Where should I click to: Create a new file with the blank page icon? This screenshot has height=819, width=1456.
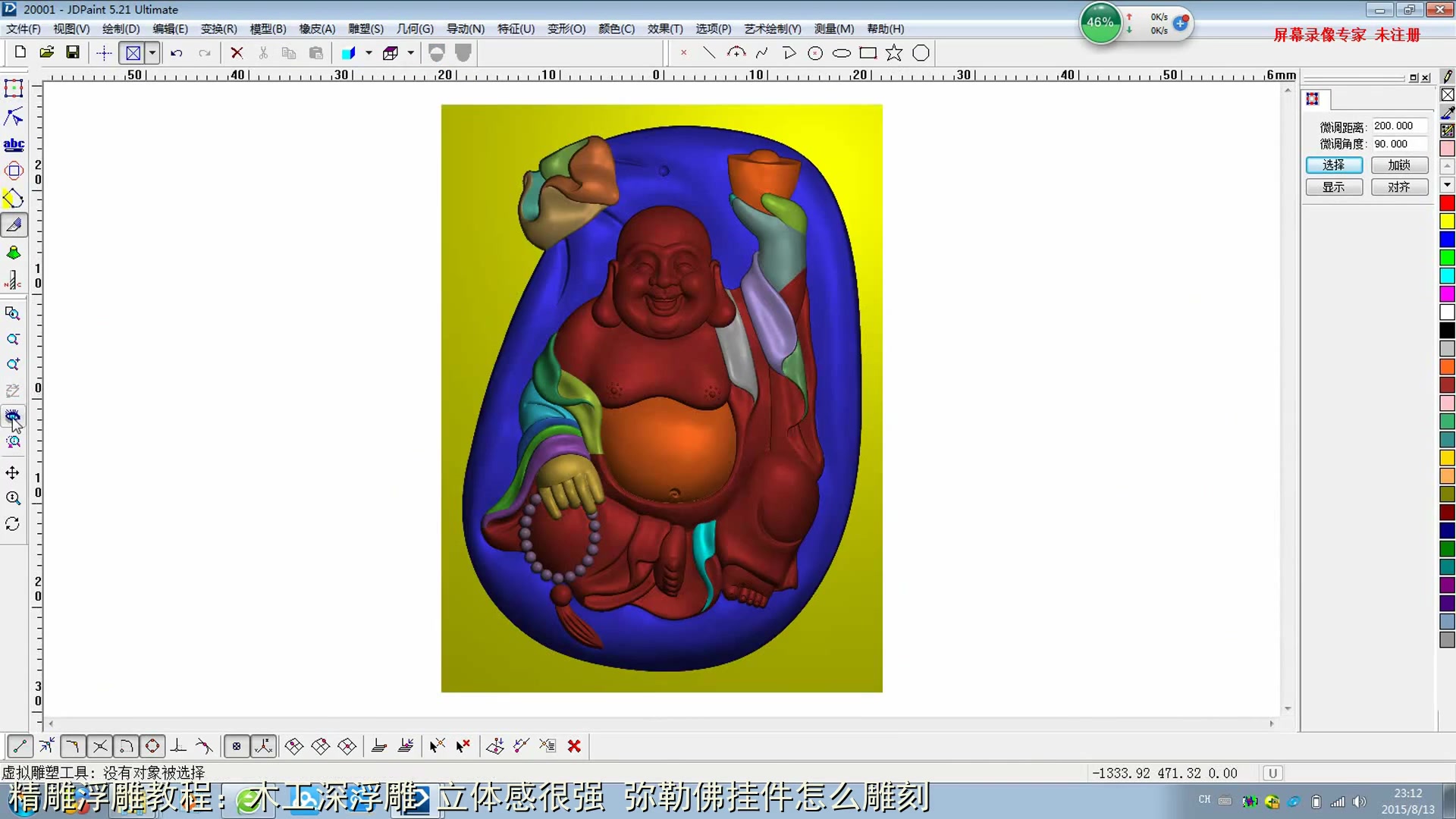tap(20, 52)
